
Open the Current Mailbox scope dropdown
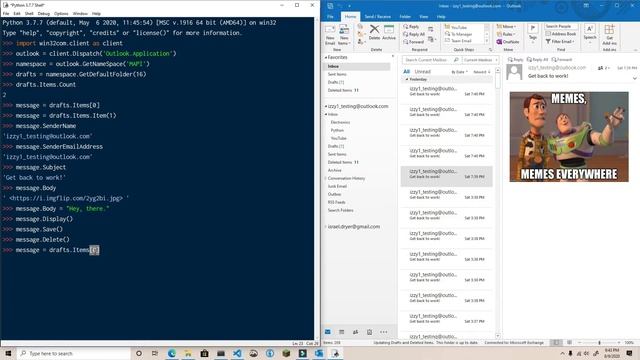point(481,60)
